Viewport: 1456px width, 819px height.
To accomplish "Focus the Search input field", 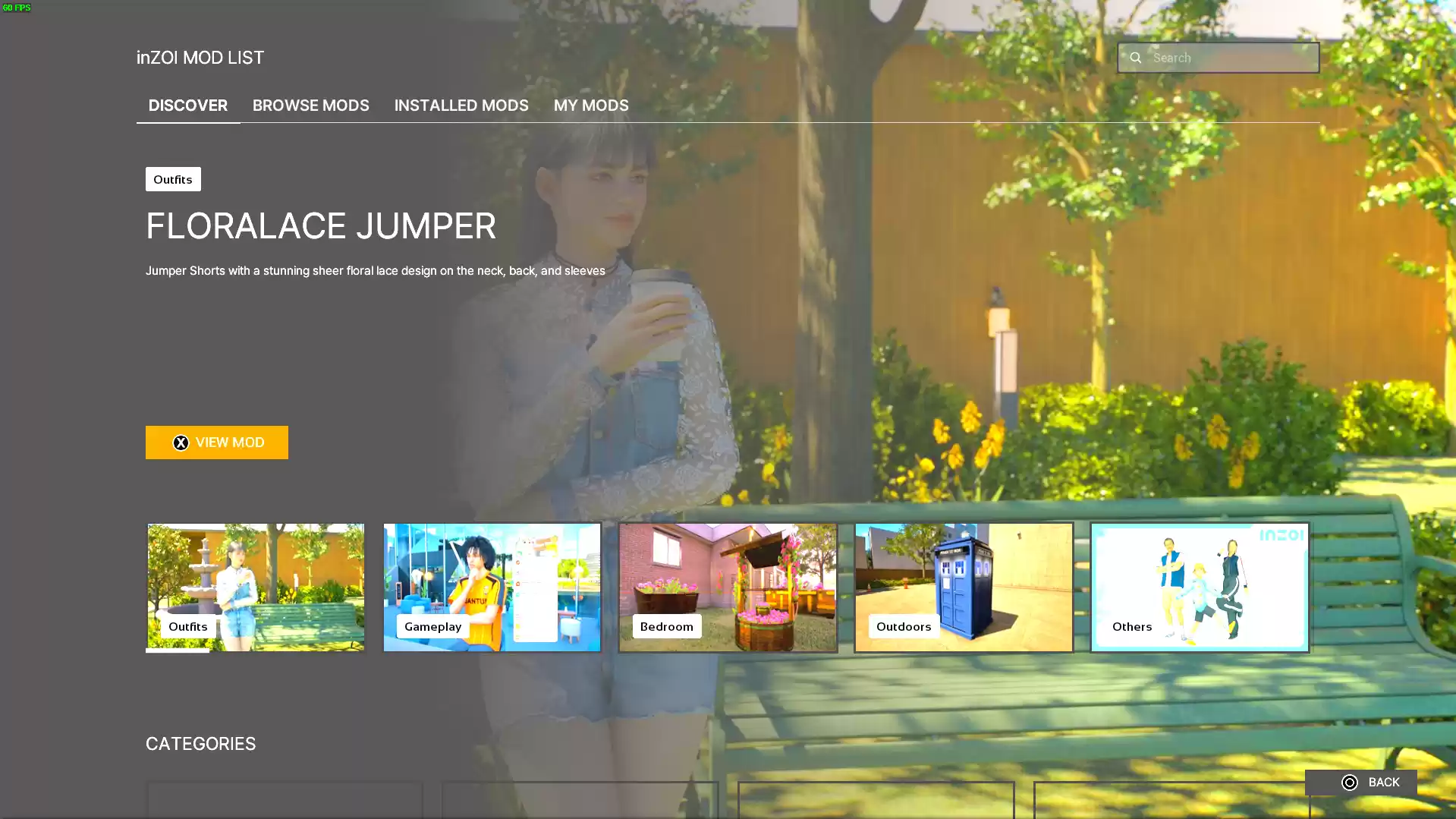I will click(x=1229, y=58).
